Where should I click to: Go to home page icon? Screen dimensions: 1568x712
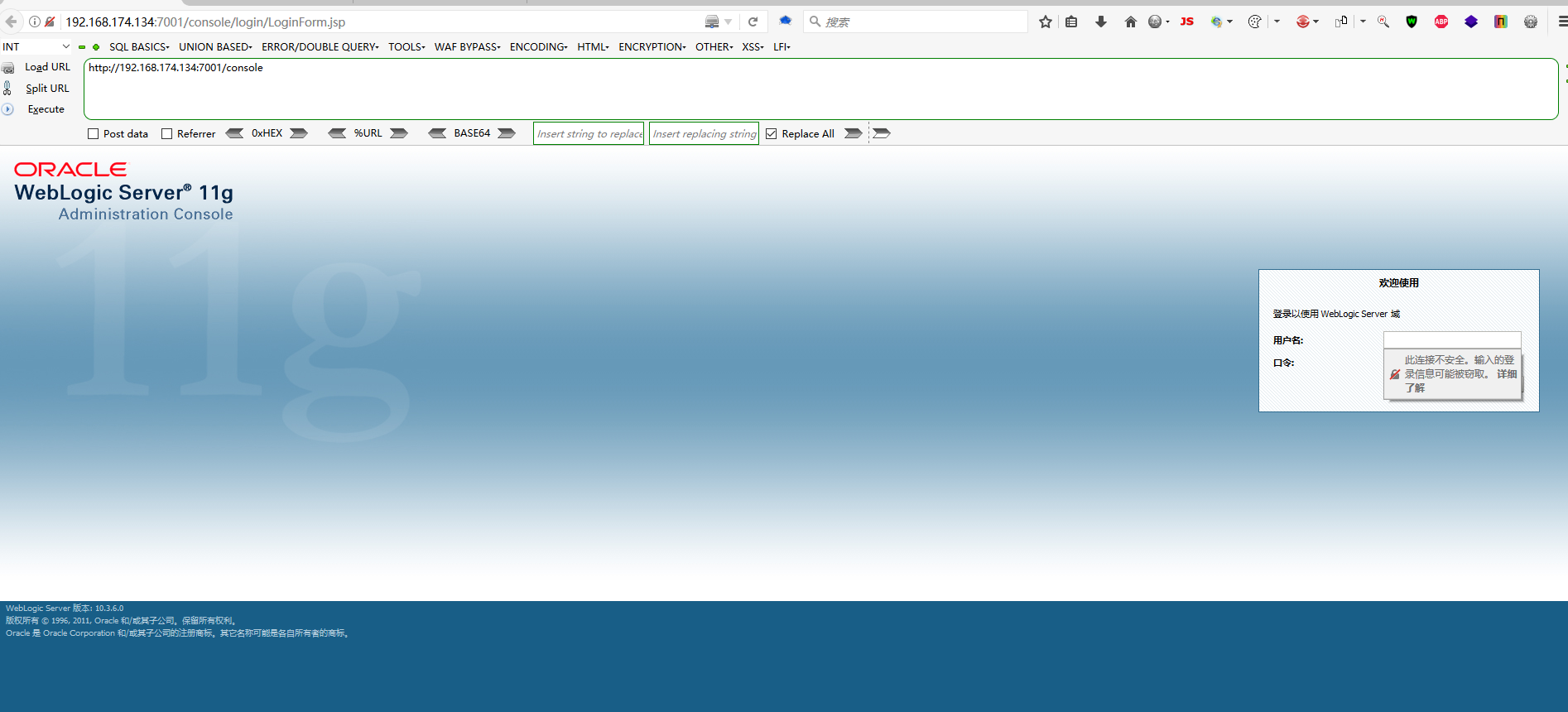(x=1130, y=22)
